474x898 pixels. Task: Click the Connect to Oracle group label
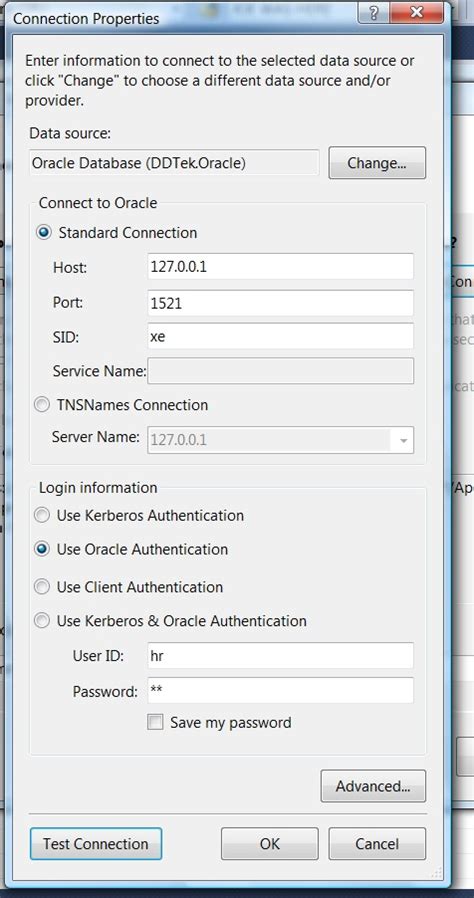(98, 202)
